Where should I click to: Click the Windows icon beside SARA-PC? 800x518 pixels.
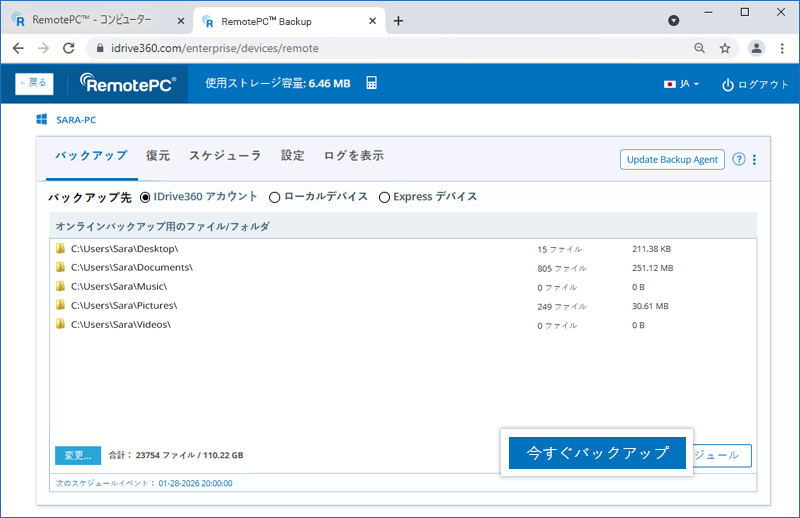[42, 119]
